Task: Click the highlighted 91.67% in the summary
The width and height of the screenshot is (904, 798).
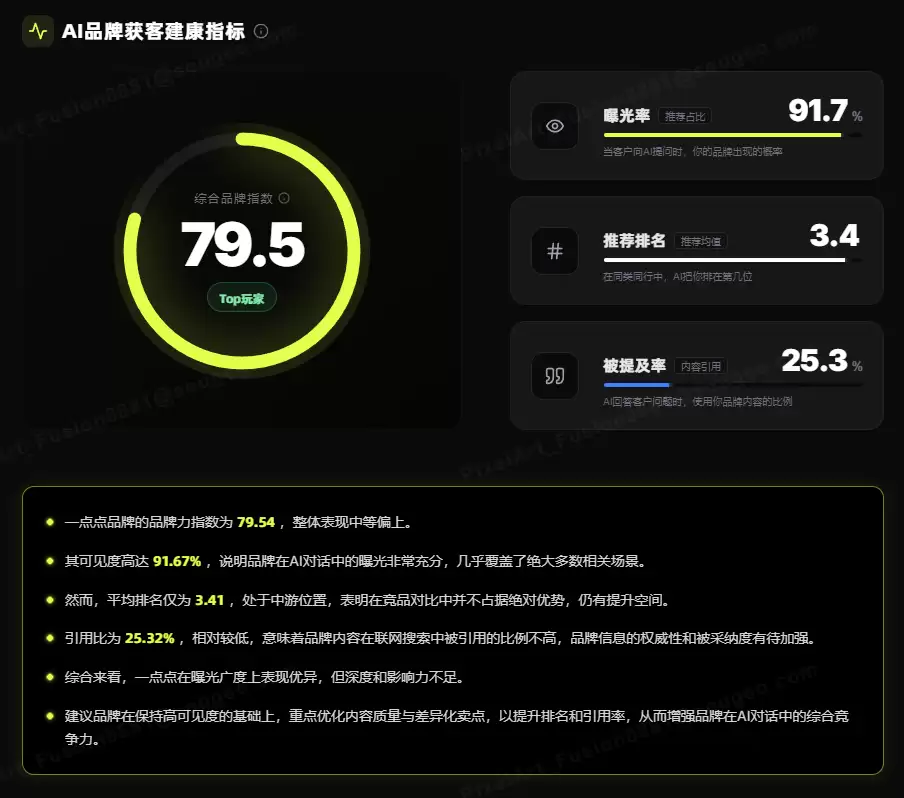Action: tap(177, 561)
